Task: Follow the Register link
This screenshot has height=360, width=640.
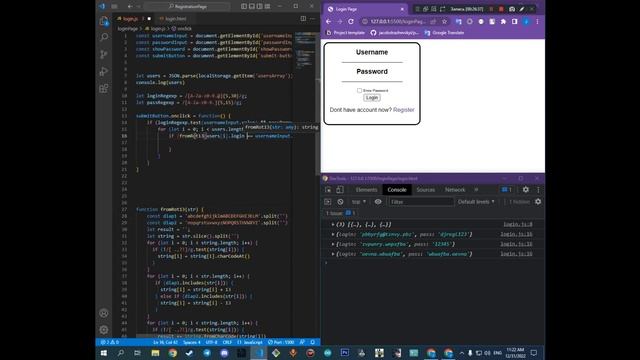Action: coord(403,110)
